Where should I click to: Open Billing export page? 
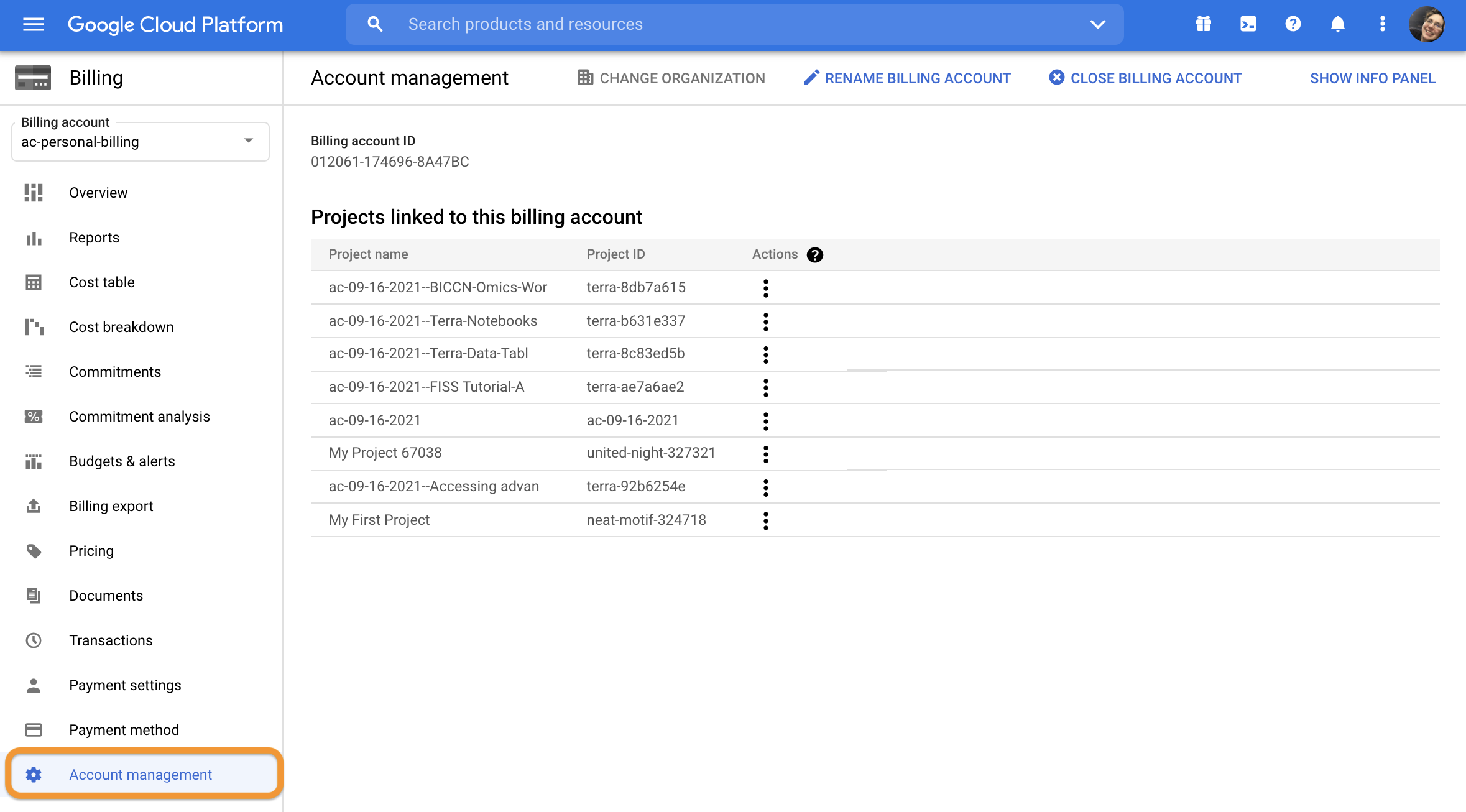click(x=111, y=506)
